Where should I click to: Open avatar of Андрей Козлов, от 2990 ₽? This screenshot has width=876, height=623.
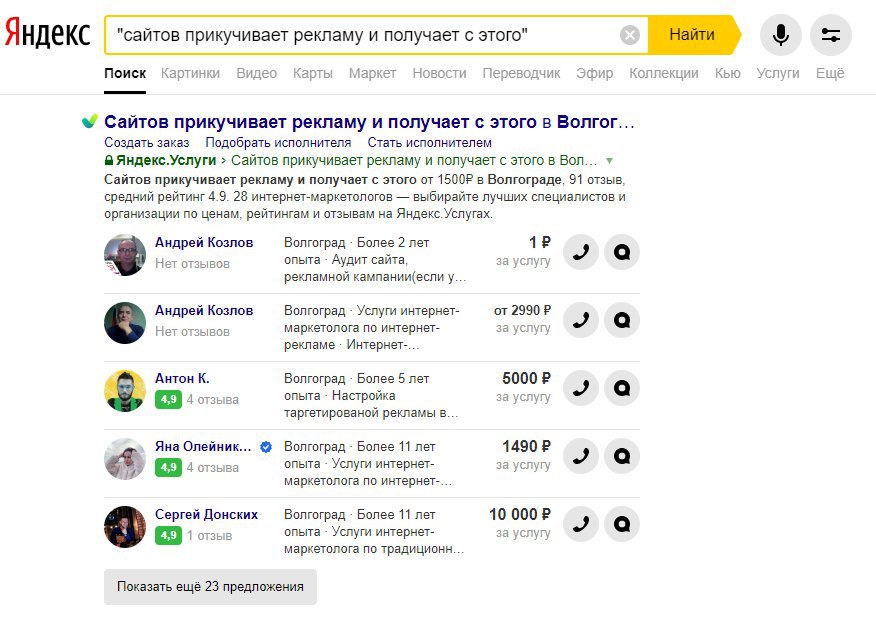click(x=125, y=323)
